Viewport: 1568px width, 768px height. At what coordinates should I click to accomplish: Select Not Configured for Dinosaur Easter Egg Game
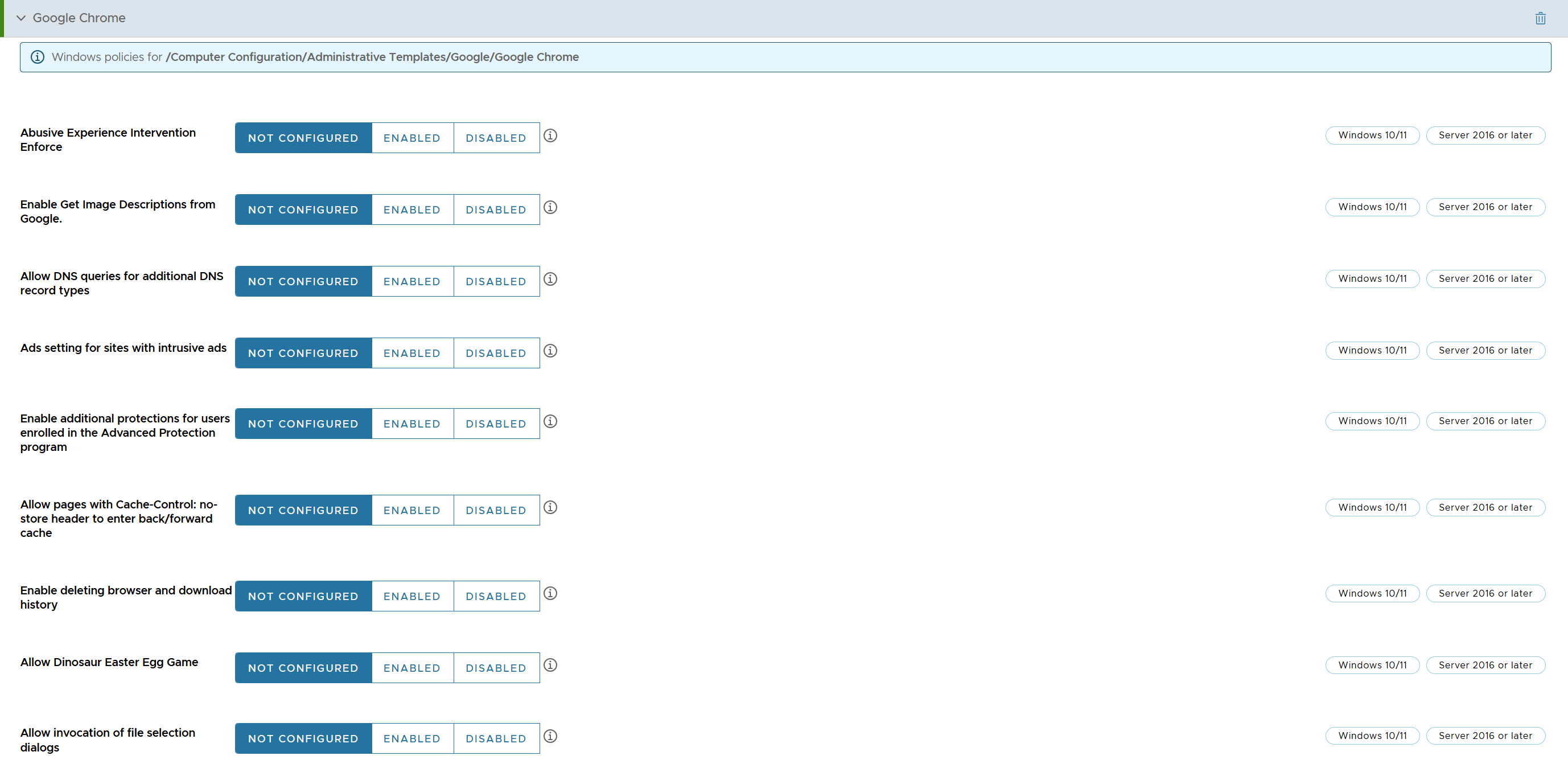pos(303,669)
